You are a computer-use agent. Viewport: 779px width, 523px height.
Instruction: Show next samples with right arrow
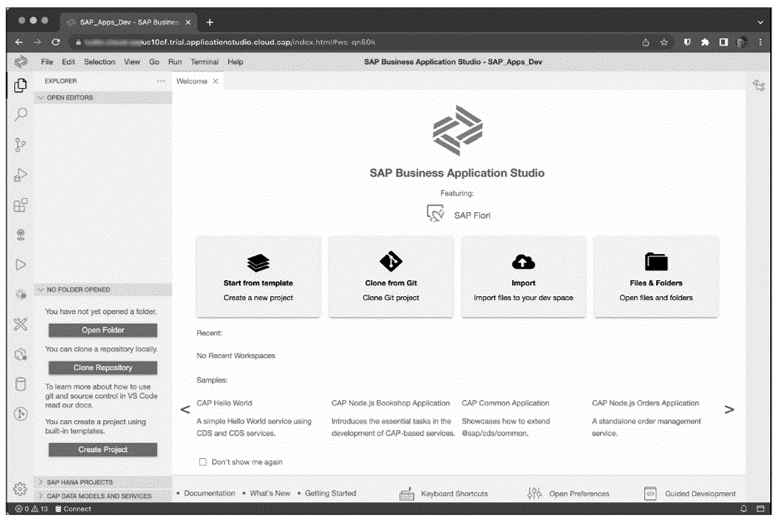pos(728,409)
